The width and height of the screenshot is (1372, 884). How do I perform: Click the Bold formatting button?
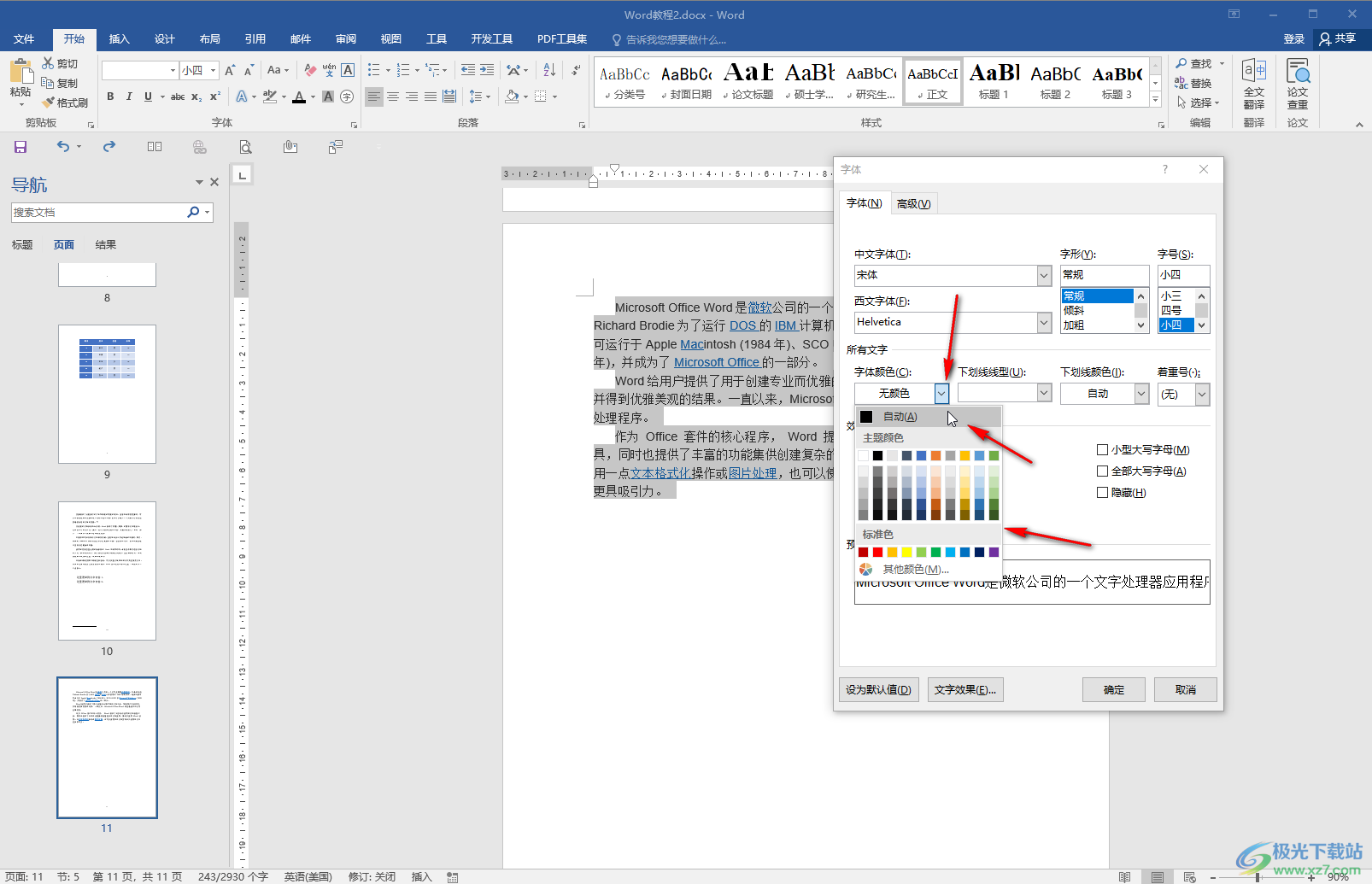110,97
